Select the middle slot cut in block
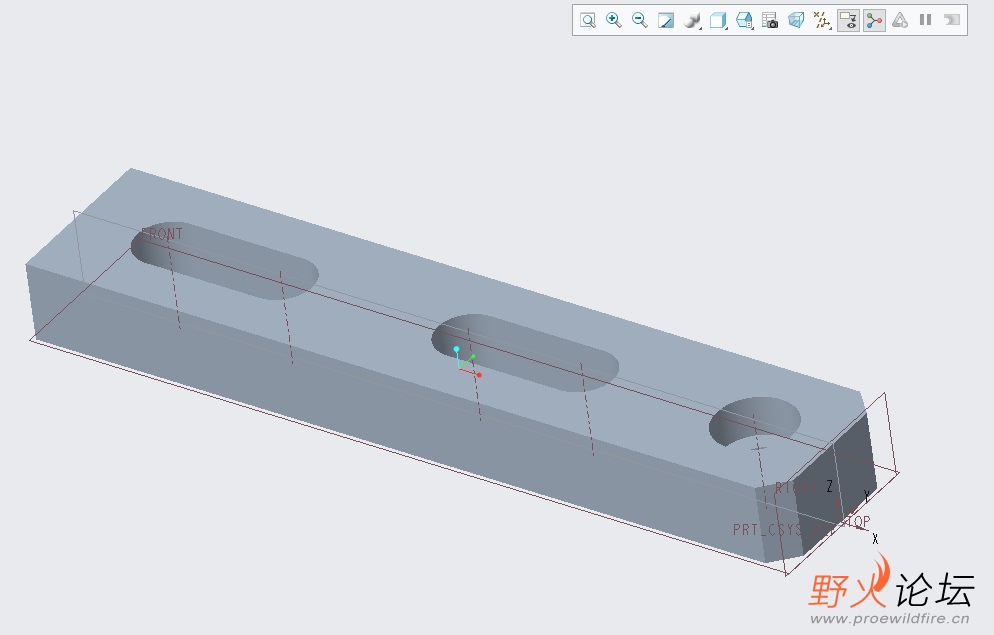The width and height of the screenshot is (994, 635). click(x=525, y=352)
